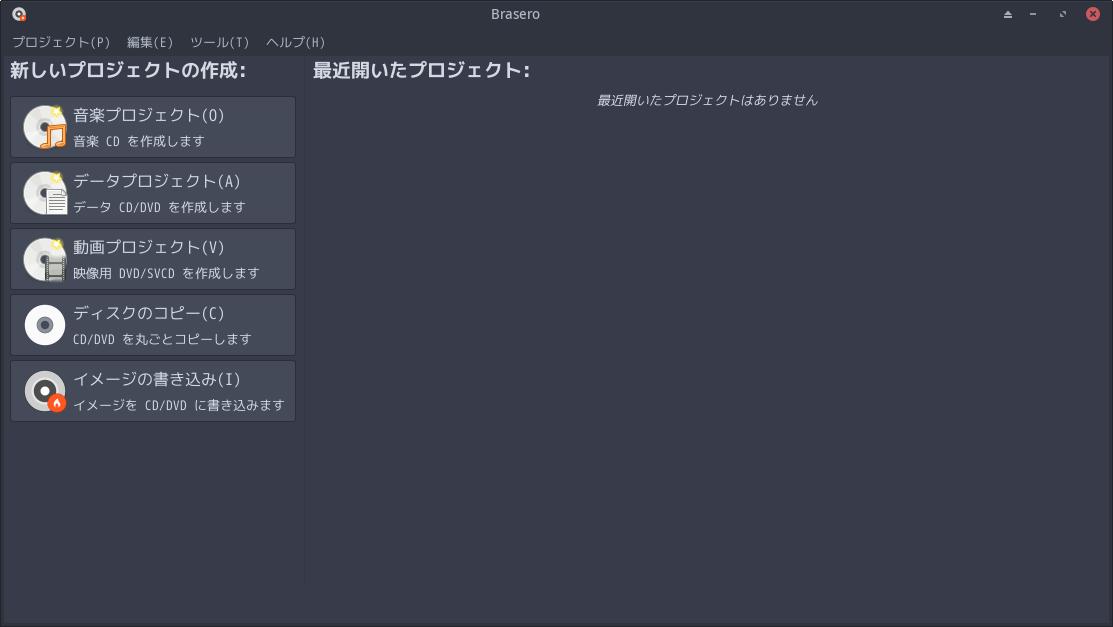Open the ツール(T) menu
Screen dimensions: 1113x627
[x=219, y=42]
